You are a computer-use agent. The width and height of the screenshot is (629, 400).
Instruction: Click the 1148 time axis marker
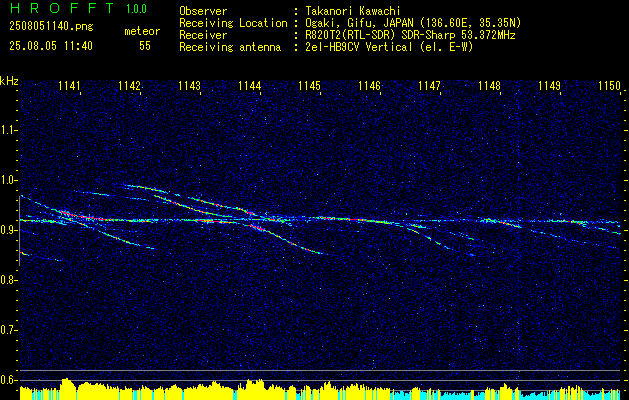[x=489, y=85]
